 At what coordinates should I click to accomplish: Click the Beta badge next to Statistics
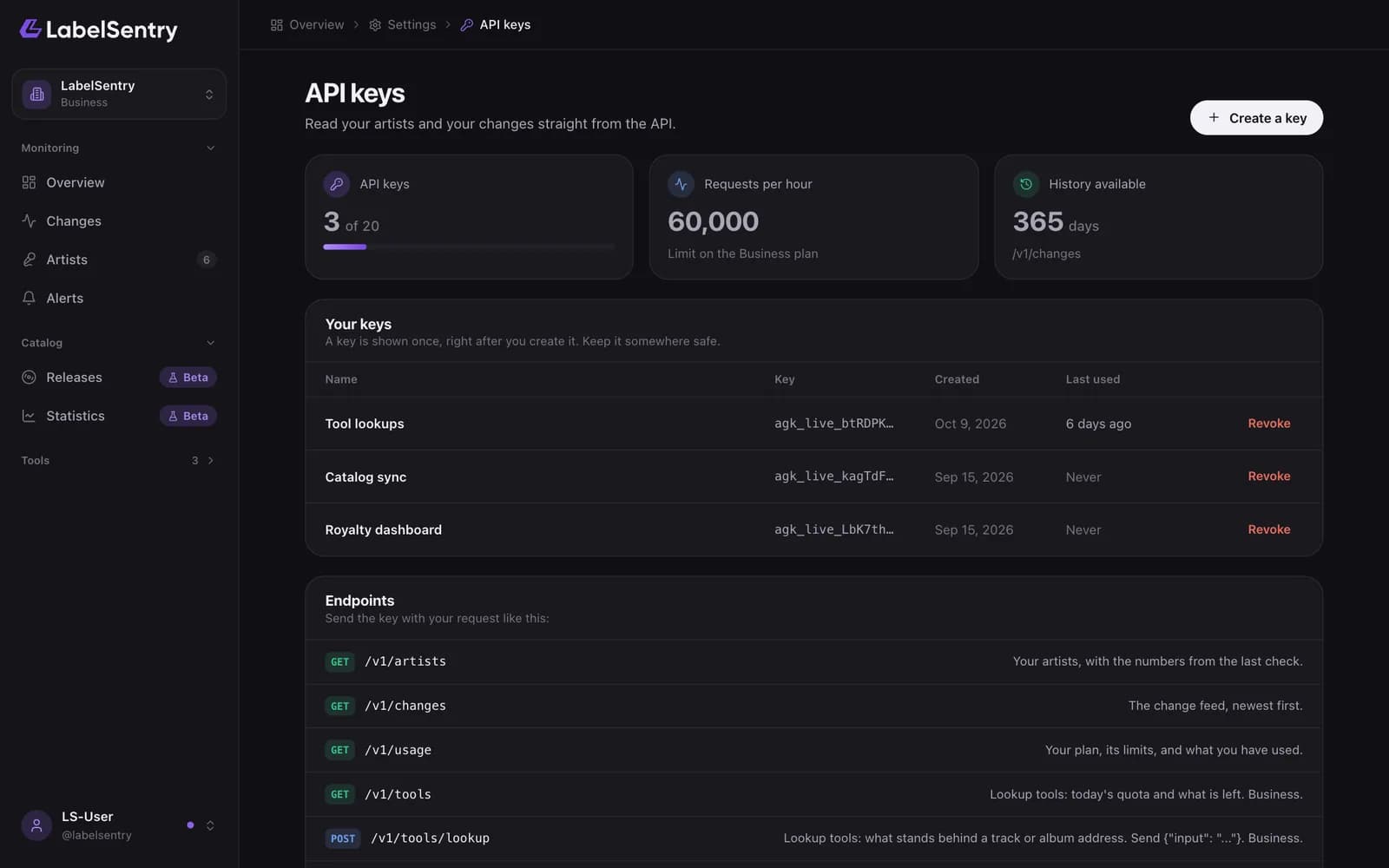188,416
